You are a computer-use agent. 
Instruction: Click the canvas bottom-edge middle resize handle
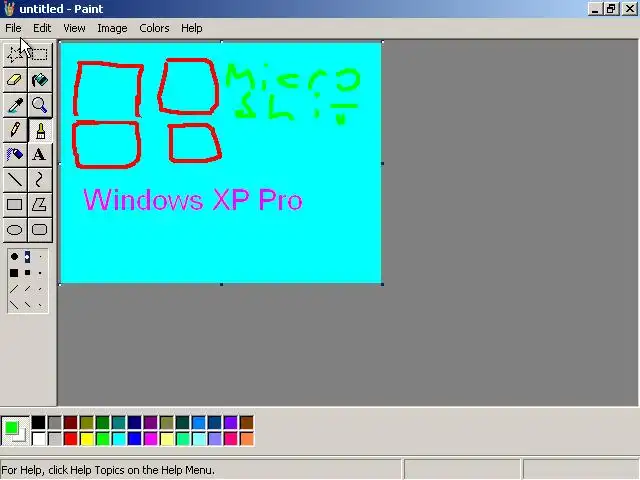point(221,284)
